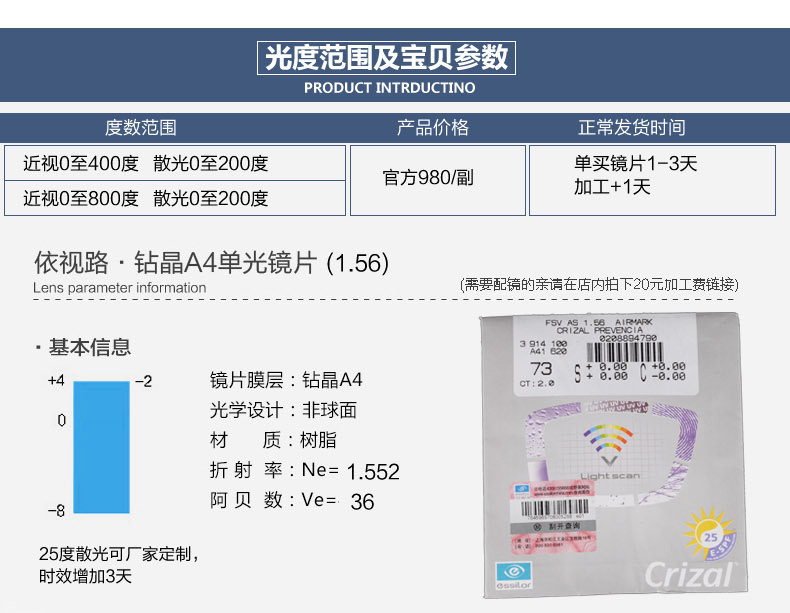Click the Crizal brand logo
This screenshot has width=790, height=613.
pos(689,575)
